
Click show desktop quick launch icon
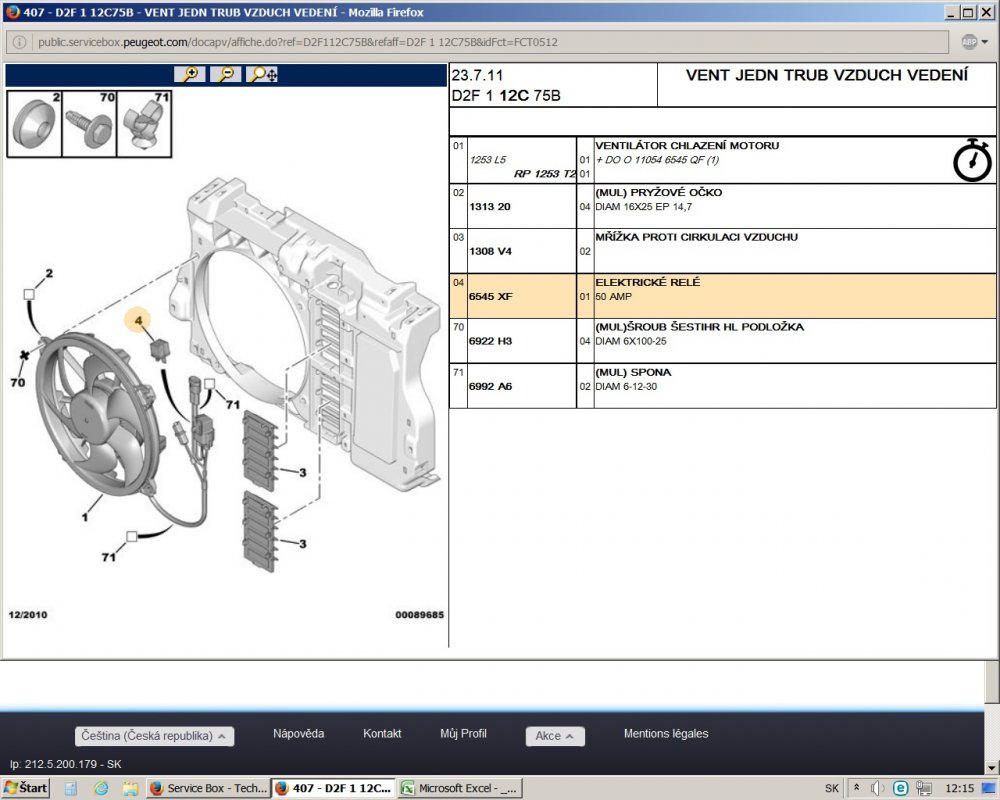(x=71, y=789)
